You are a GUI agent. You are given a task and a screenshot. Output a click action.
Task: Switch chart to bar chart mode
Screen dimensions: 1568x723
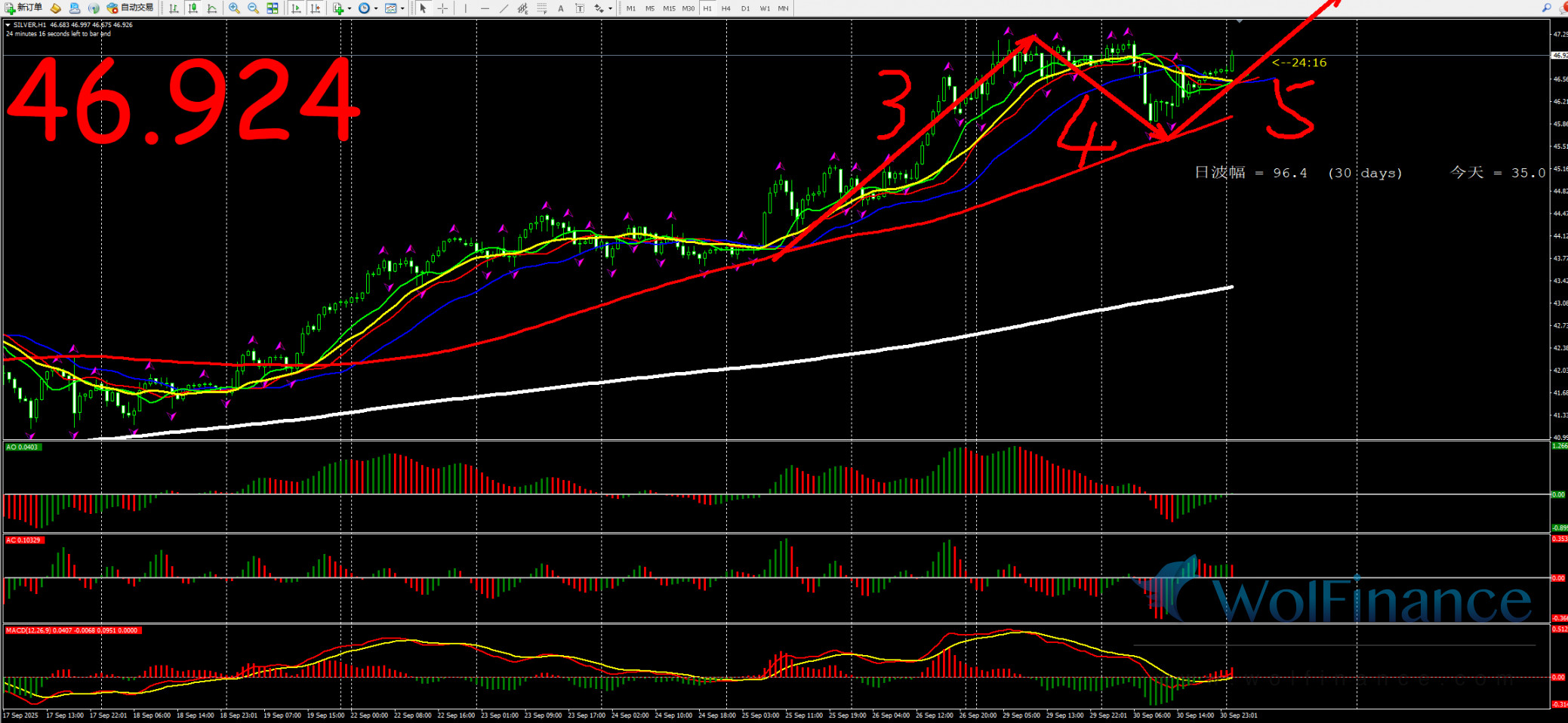(x=174, y=8)
